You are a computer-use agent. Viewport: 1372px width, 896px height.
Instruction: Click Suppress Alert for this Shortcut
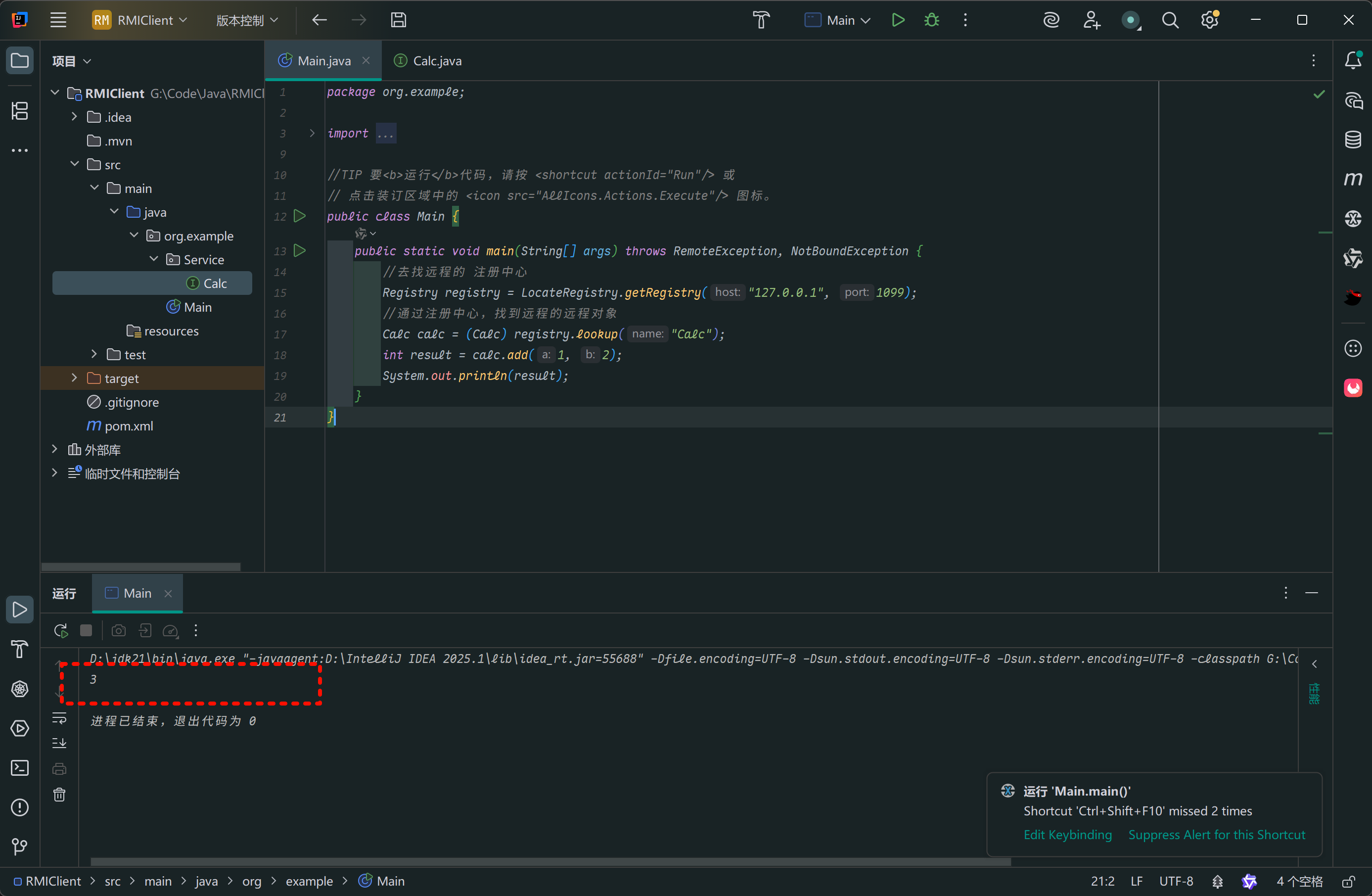1216,834
